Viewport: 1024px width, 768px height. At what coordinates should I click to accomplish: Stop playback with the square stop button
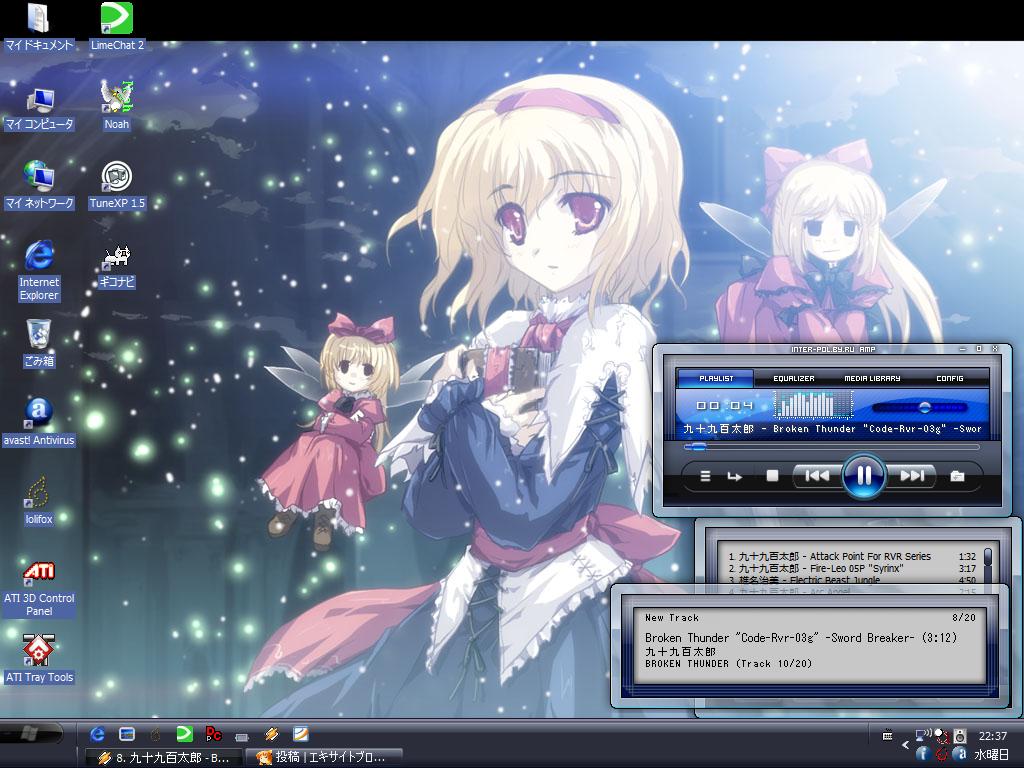click(x=772, y=475)
